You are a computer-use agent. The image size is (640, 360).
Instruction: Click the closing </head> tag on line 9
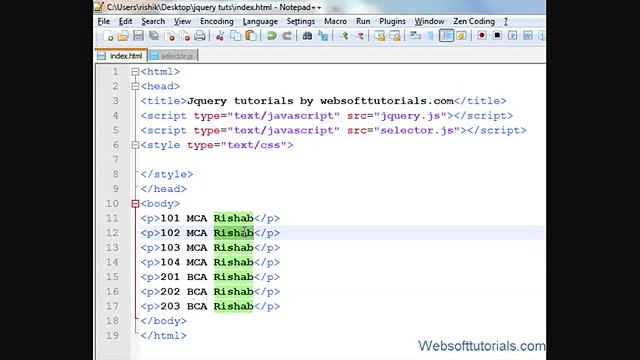[164, 189]
